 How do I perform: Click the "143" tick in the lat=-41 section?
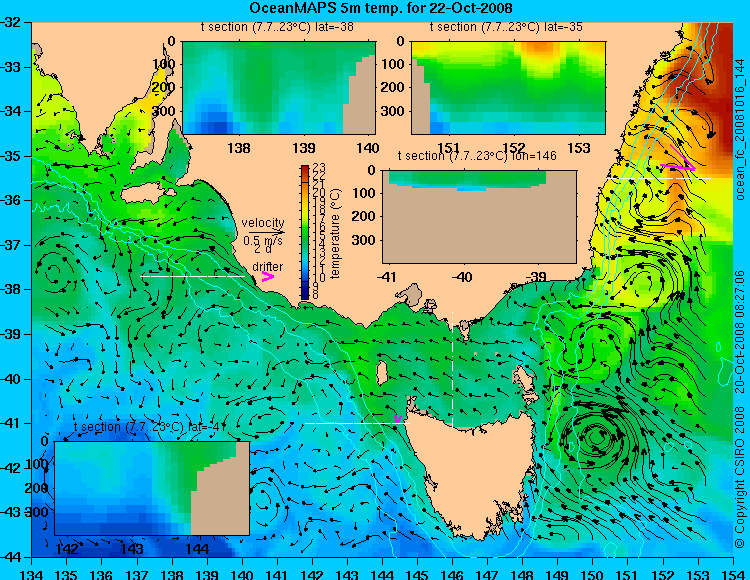coord(132,548)
